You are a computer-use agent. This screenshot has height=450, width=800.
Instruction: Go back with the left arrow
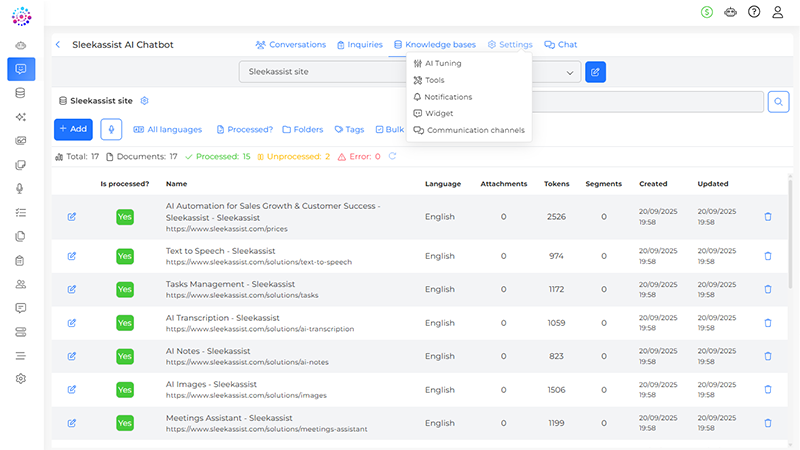click(58, 45)
